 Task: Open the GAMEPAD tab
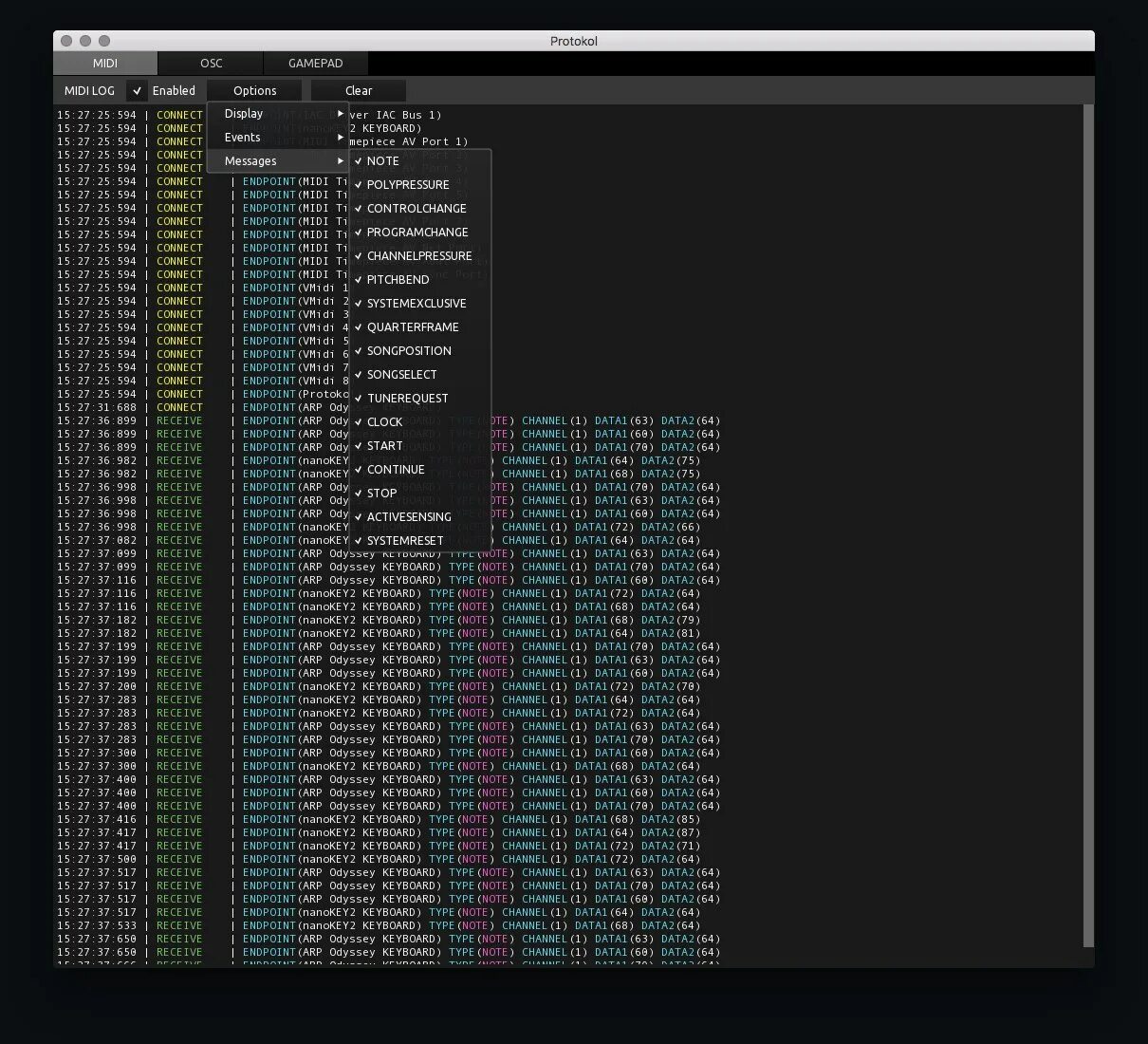tap(316, 64)
